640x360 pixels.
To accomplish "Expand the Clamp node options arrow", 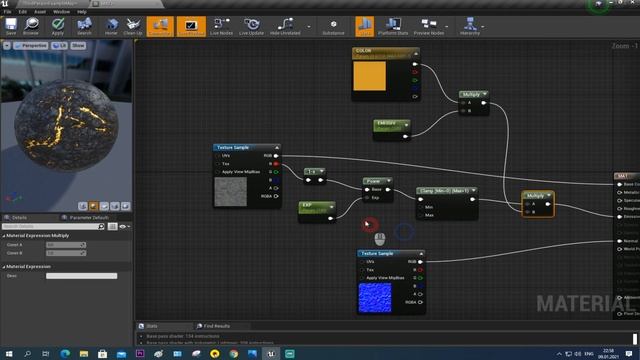I will (473, 190).
